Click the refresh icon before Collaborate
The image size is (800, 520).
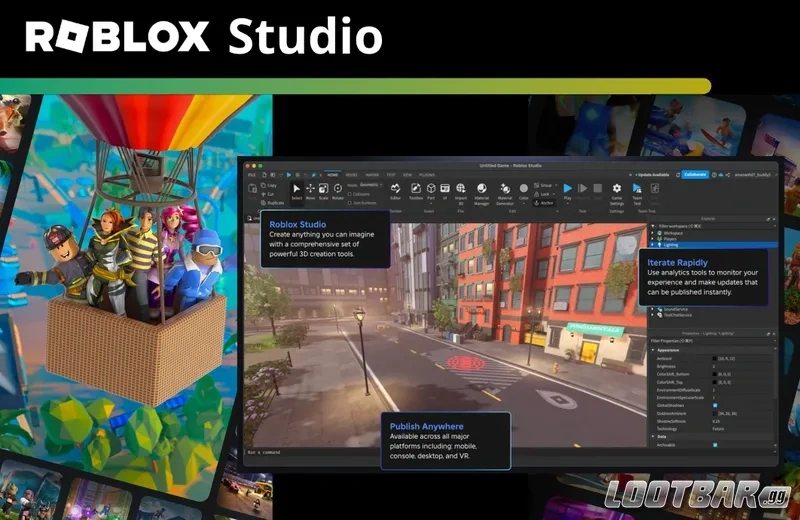click(678, 175)
